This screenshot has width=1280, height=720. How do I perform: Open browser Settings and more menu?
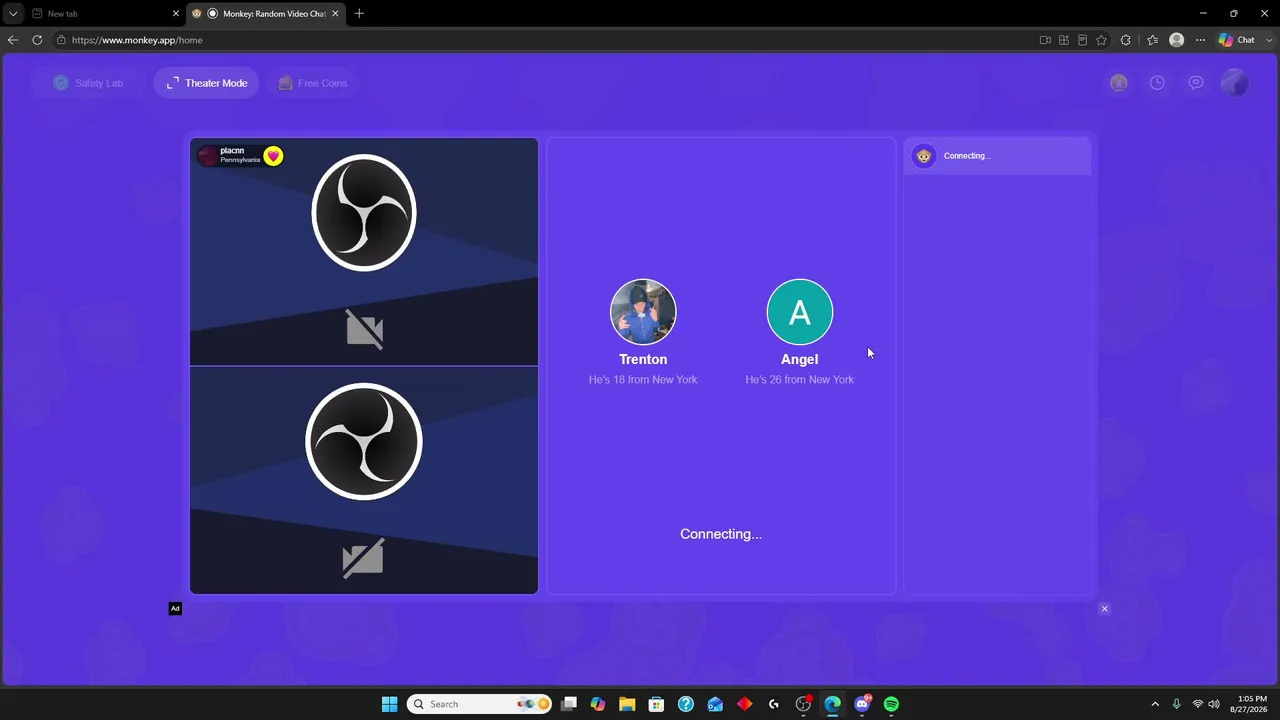pos(1200,40)
